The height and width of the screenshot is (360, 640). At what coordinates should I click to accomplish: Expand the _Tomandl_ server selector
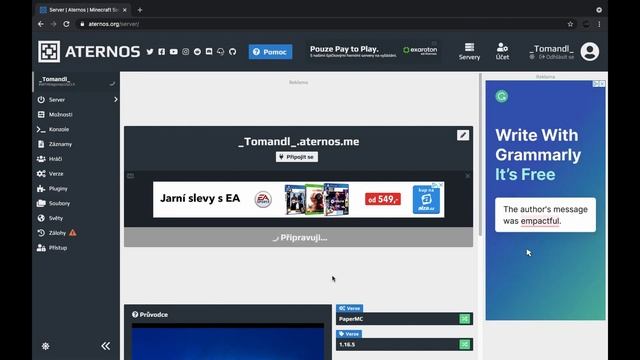(76, 81)
